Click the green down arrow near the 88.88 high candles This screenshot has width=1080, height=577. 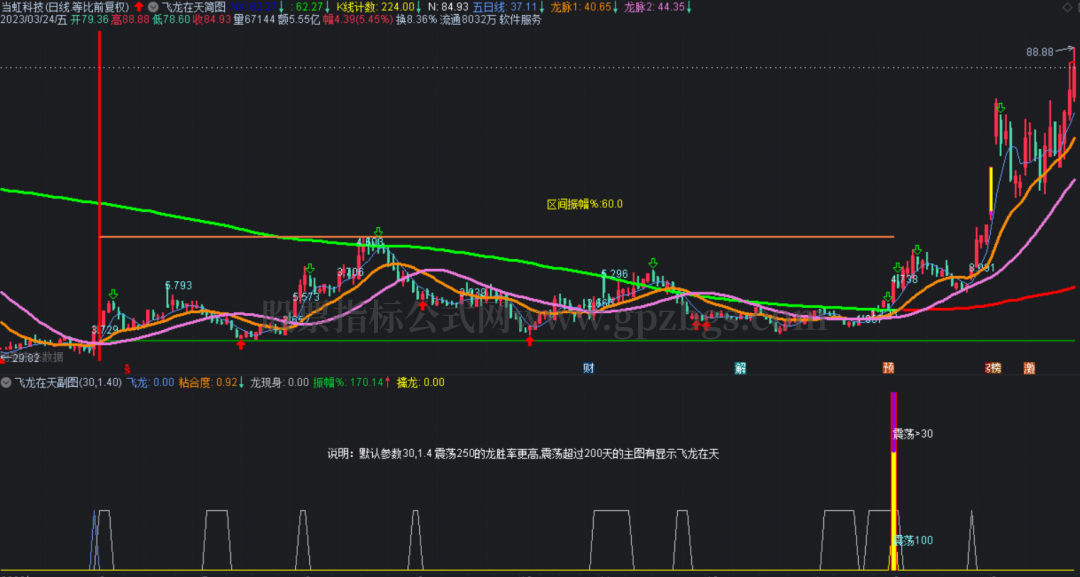(1001, 107)
